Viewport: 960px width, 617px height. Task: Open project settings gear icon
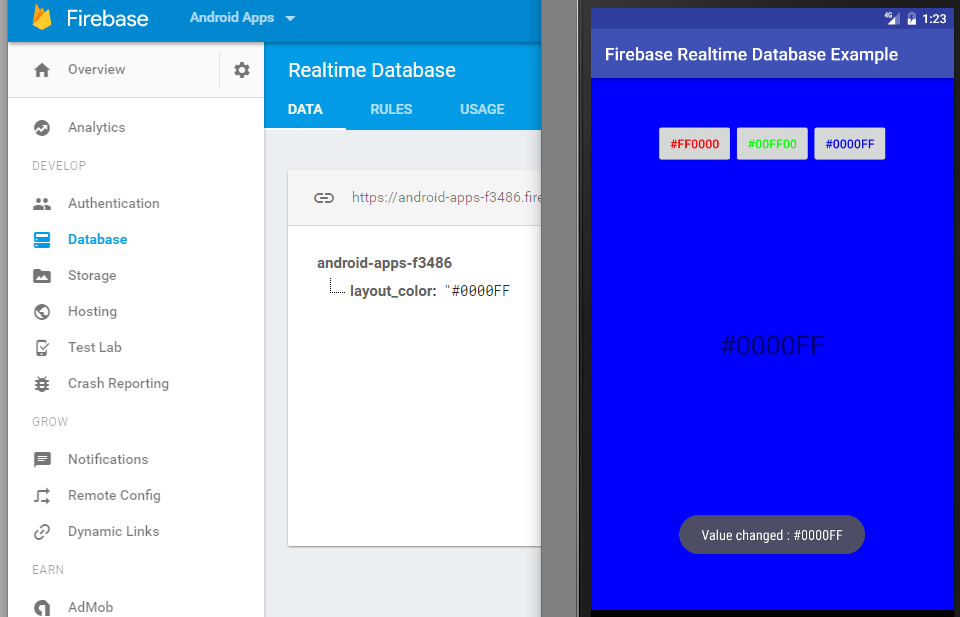click(242, 70)
